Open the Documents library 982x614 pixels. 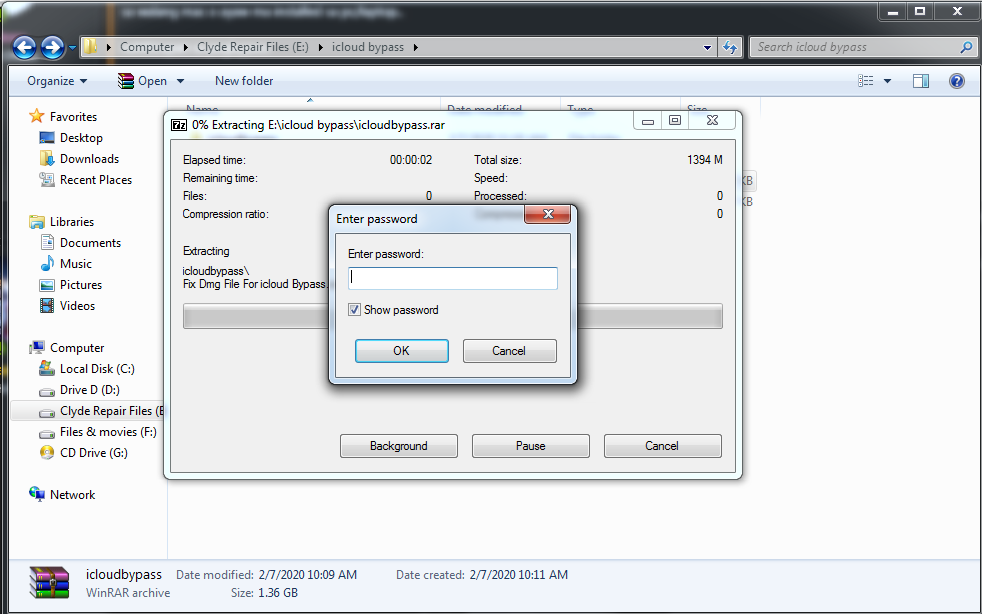tap(90, 242)
